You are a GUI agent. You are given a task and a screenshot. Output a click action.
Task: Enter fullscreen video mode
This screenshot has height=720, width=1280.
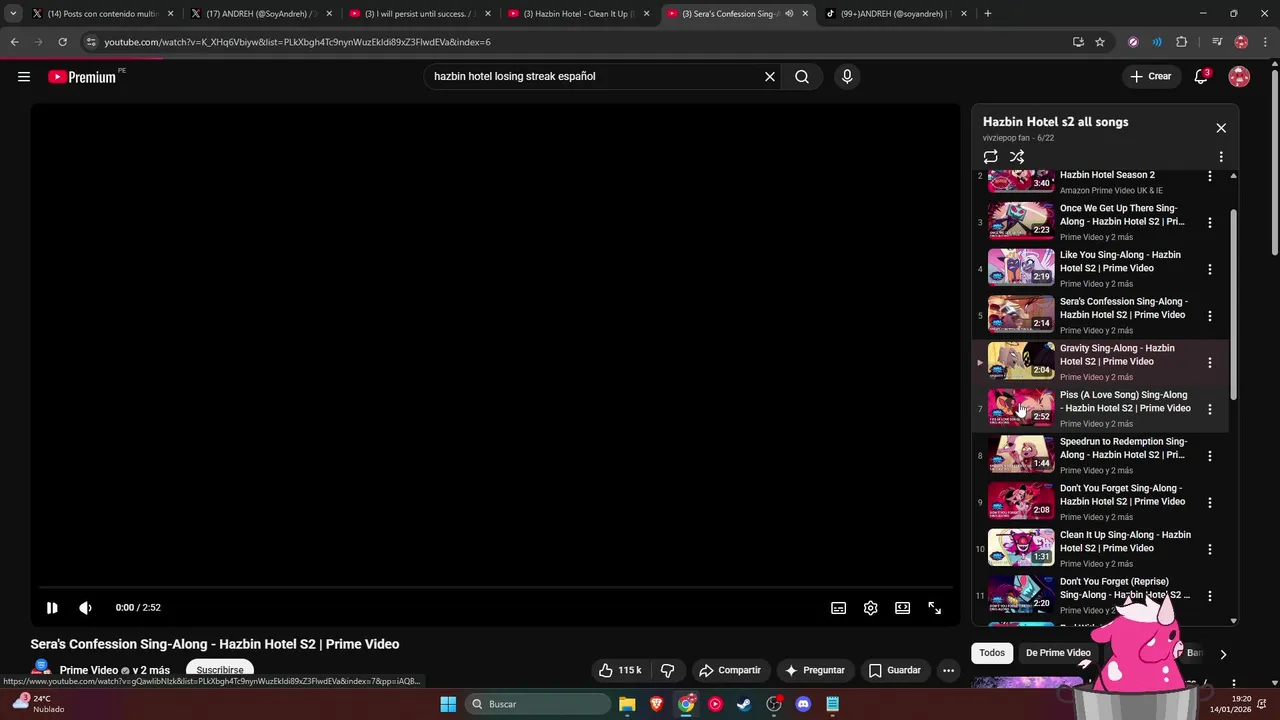click(x=935, y=608)
